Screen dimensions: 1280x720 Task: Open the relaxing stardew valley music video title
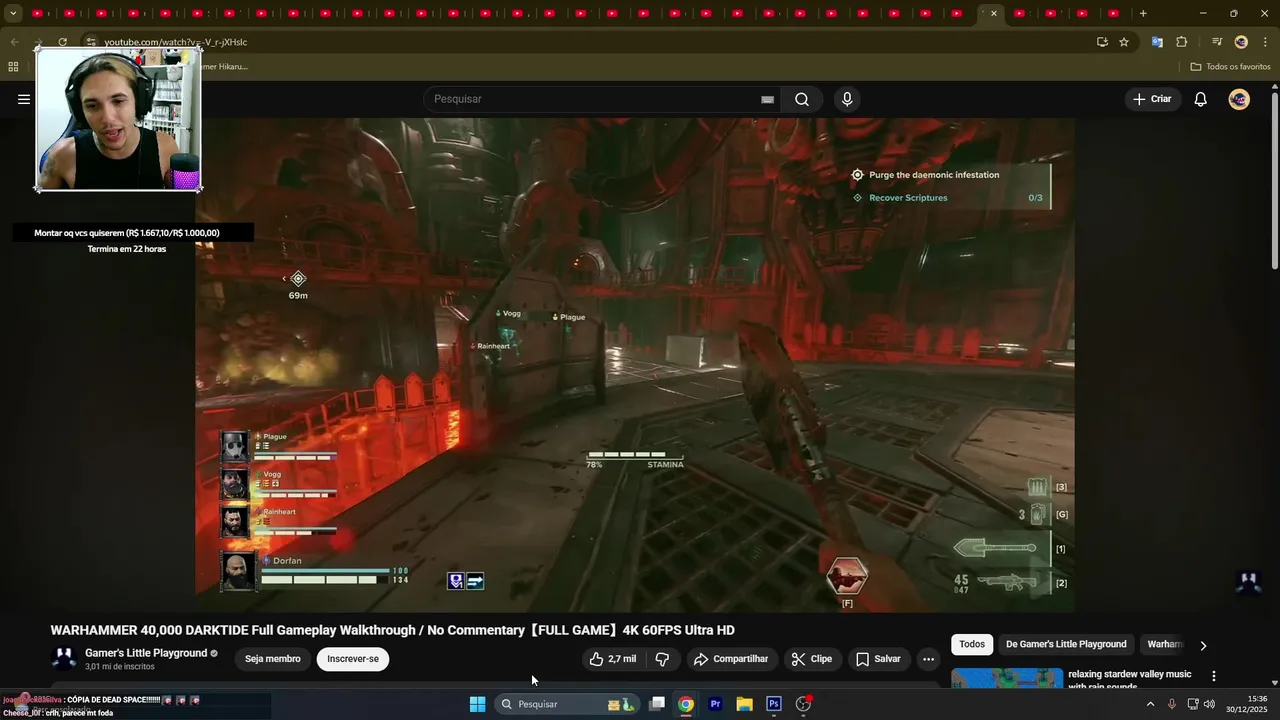click(x=1130, y=680)
